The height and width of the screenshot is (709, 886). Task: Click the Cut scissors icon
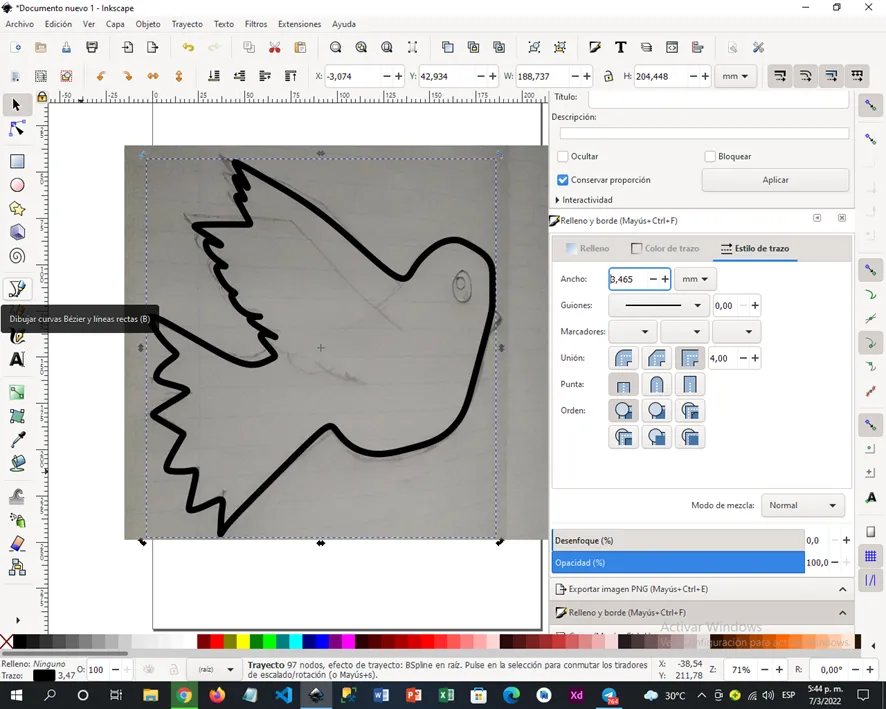(x=275, y=47)
